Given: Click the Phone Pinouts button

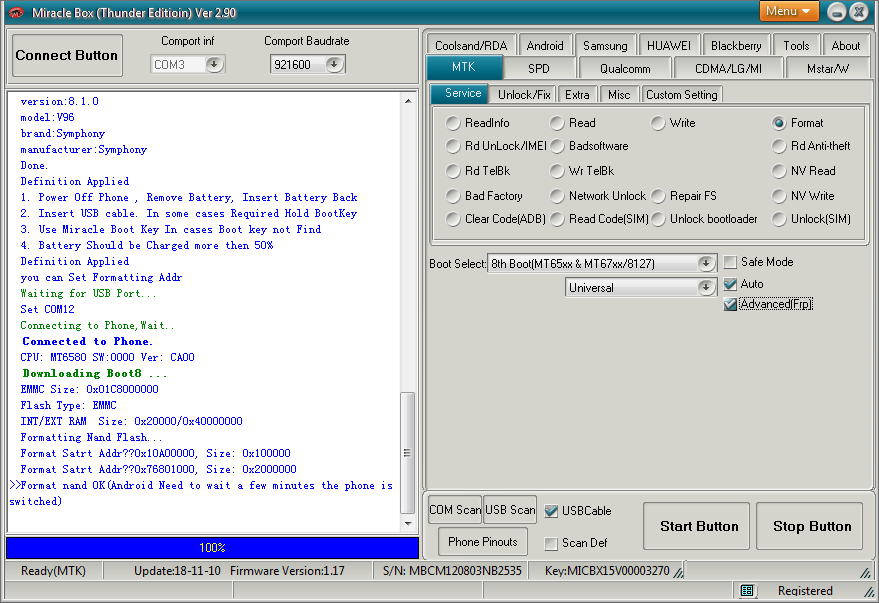Looking at the screenshot, I should coord(483,542).
